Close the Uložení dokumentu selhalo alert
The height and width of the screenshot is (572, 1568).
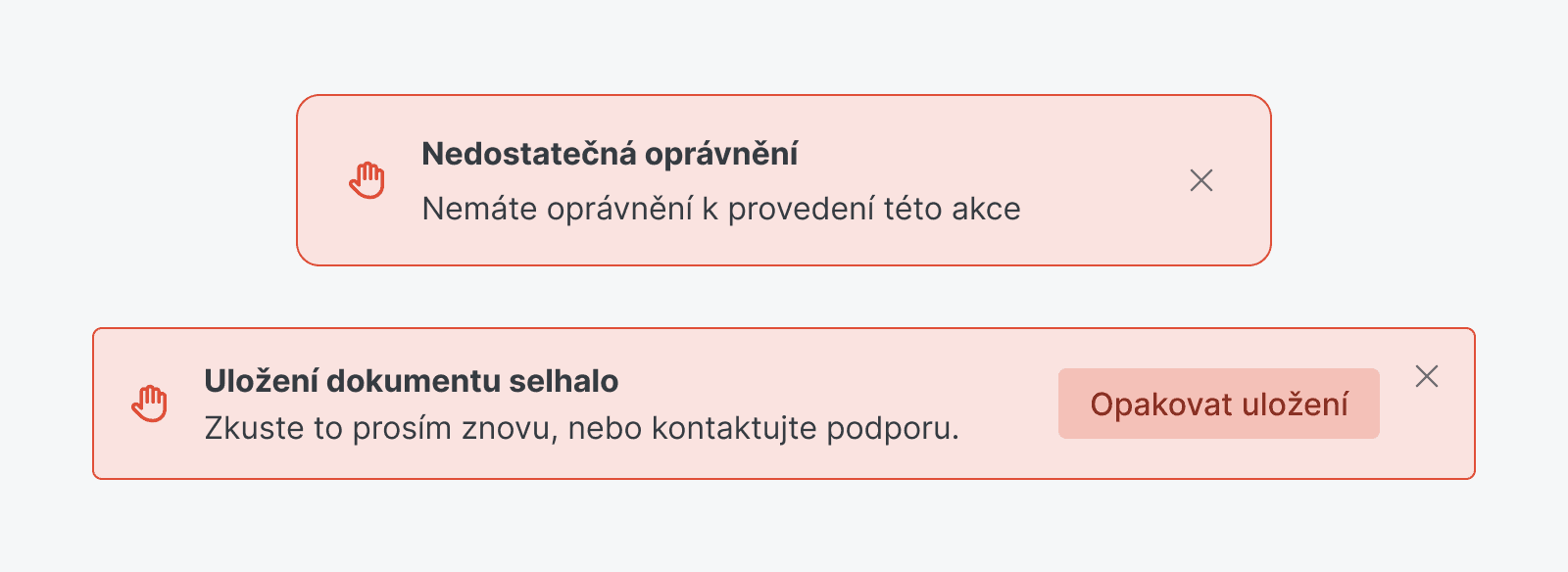[x=1426, y=376]
